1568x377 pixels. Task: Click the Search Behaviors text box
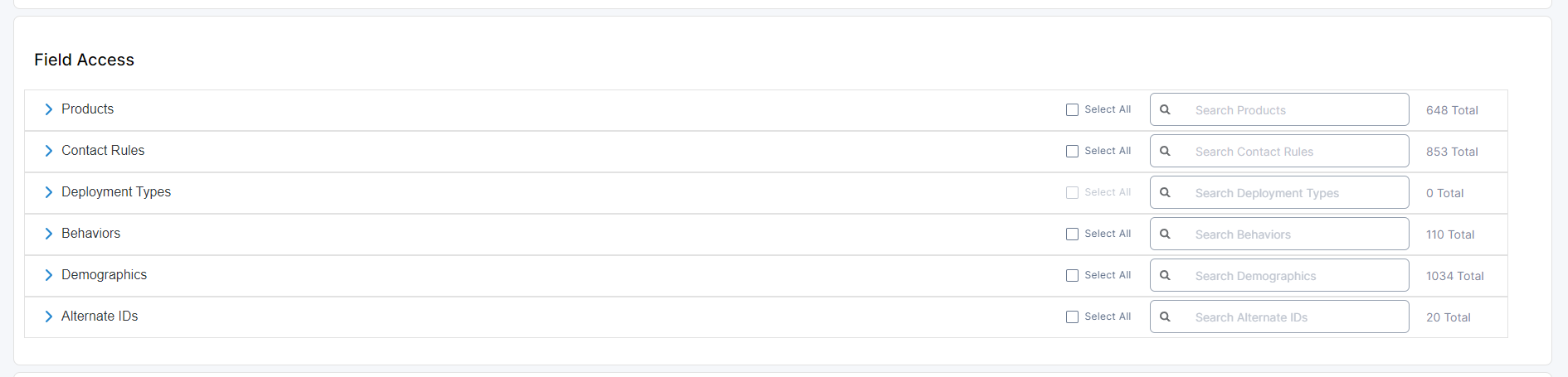[1294, 234]
